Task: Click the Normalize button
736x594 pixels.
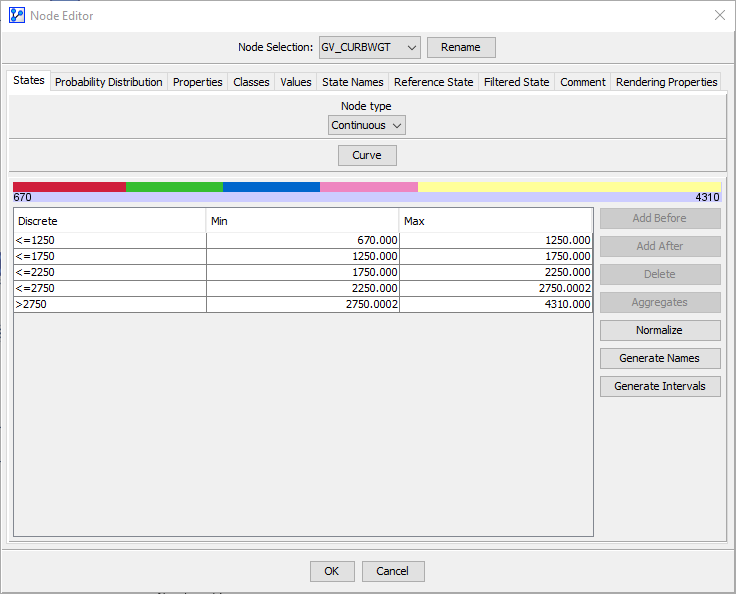Action: [x=659, y=330]
